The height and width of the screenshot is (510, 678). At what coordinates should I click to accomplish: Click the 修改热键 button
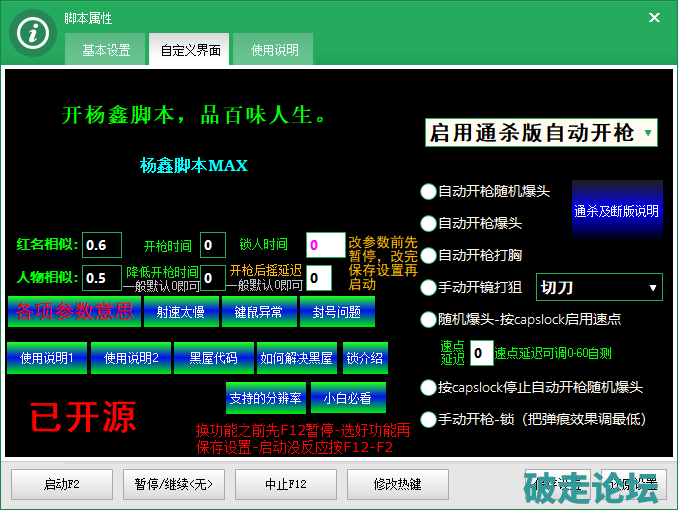[x=397, y=484]
